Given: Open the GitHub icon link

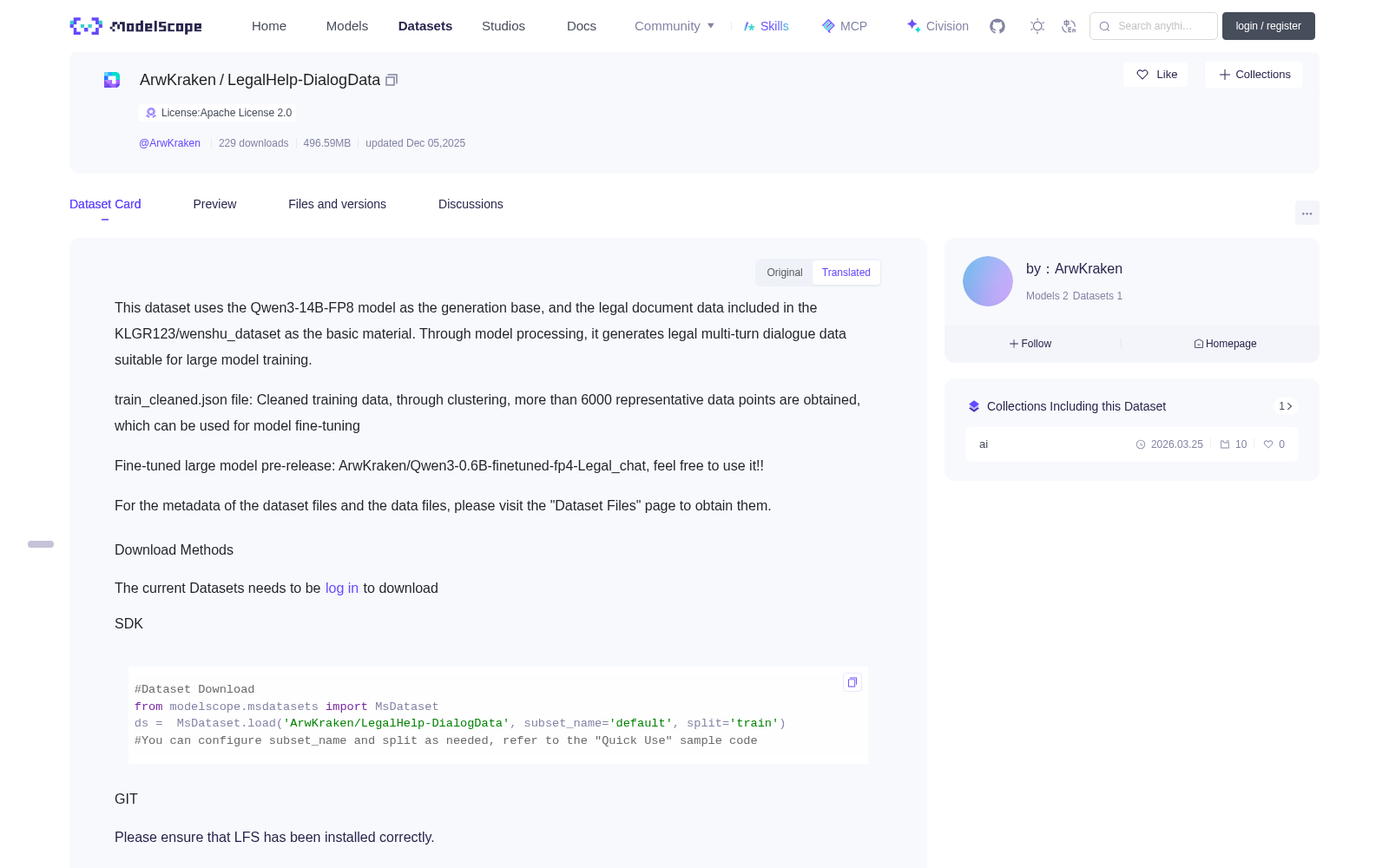Looking at the screenshot, I should 997,26.
